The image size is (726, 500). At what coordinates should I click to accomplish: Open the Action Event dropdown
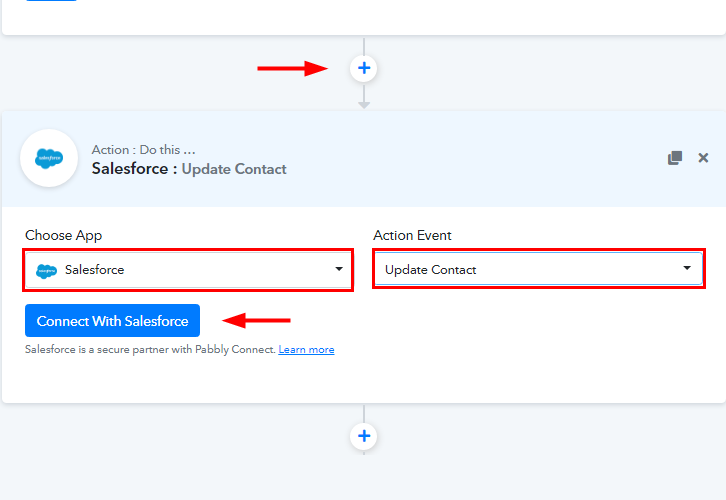coord(538,269)
